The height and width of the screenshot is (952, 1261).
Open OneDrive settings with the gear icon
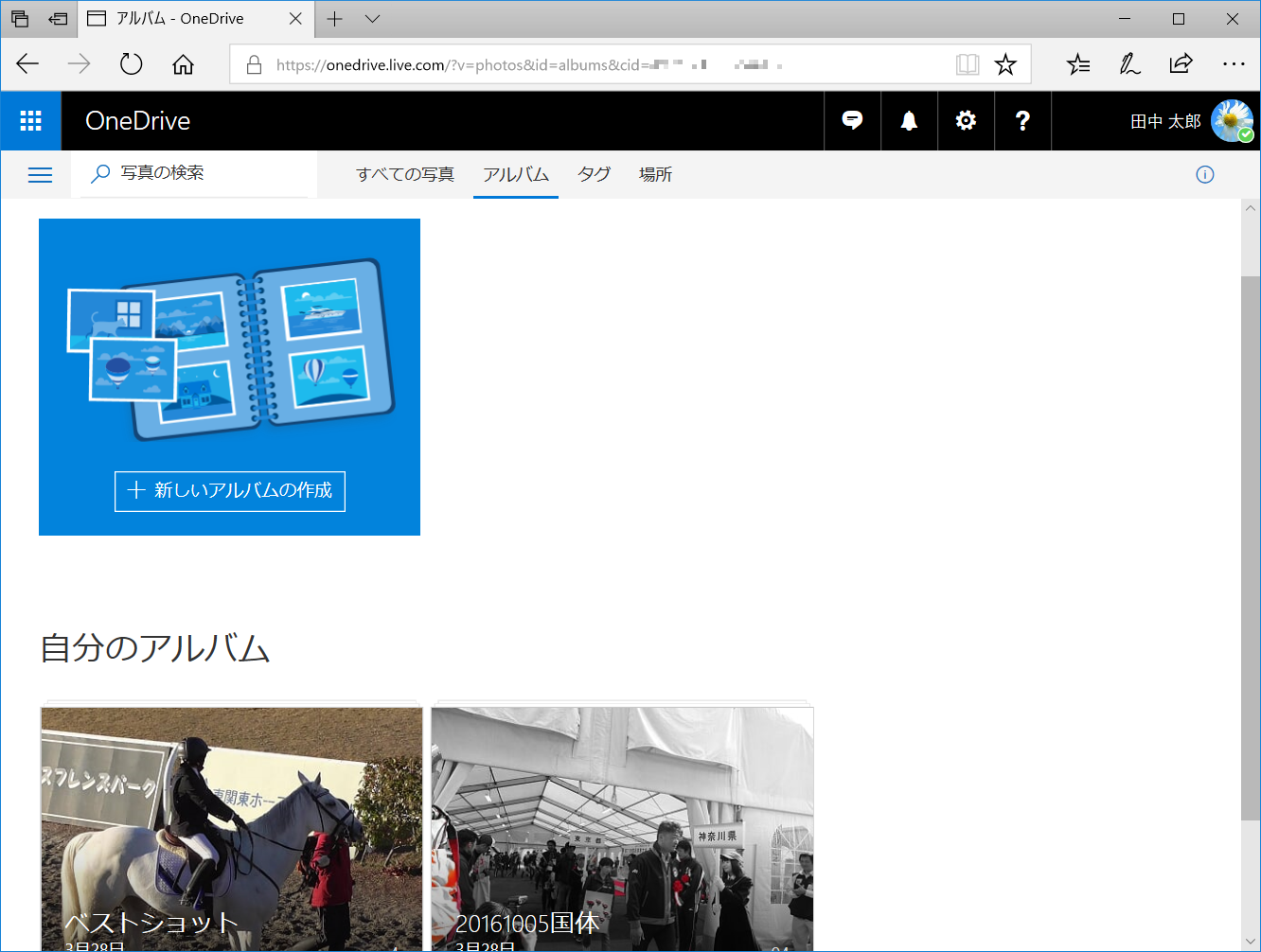click(965, 120)
